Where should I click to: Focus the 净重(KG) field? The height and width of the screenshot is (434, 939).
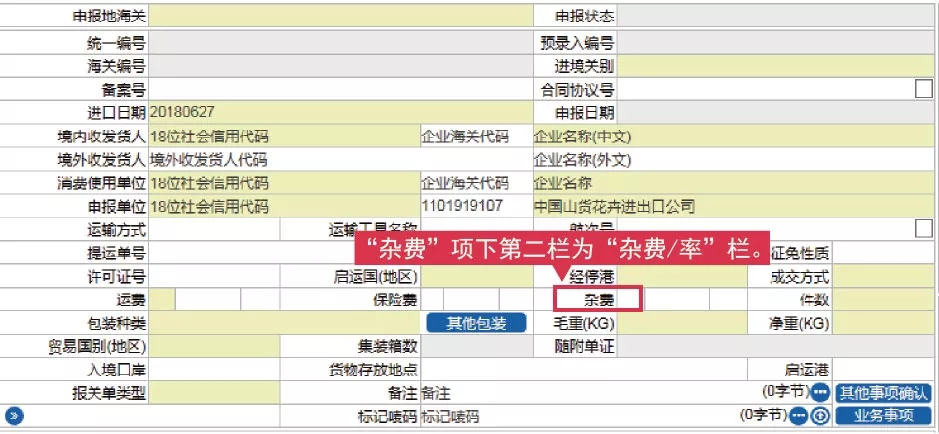884,323
